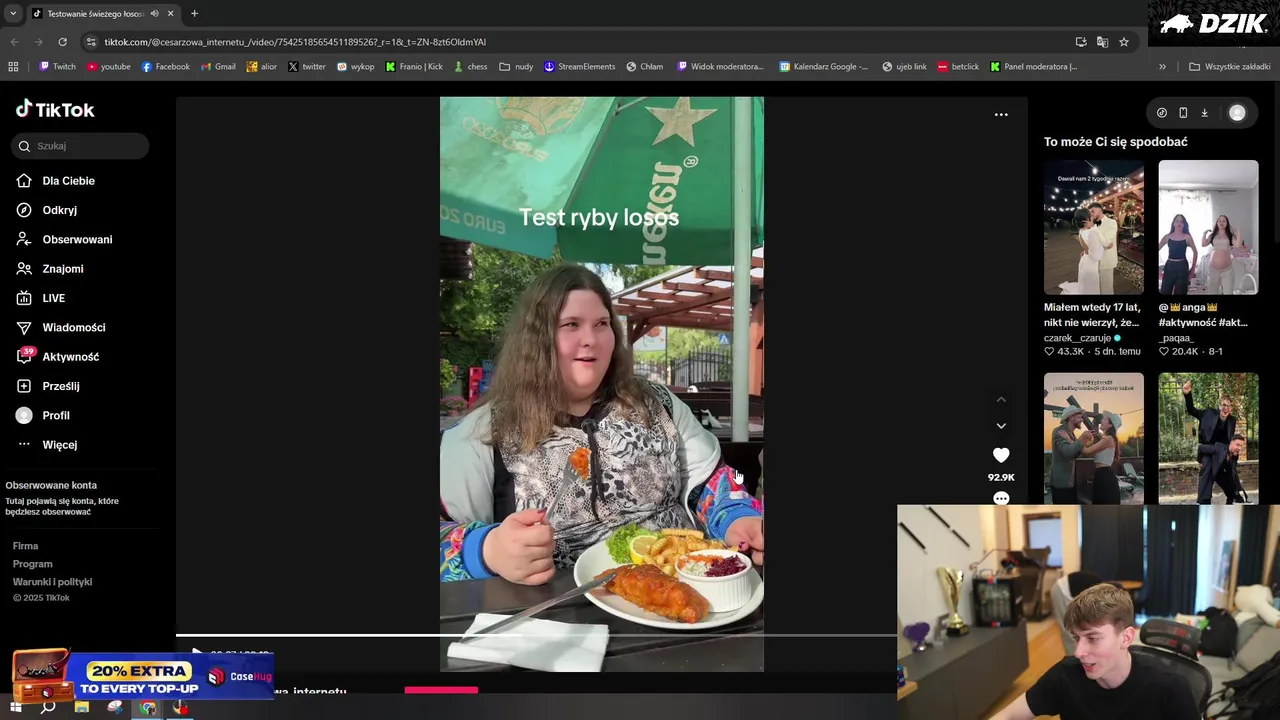
Task: Click _paqaa_ username
Action: point(1176,338)
